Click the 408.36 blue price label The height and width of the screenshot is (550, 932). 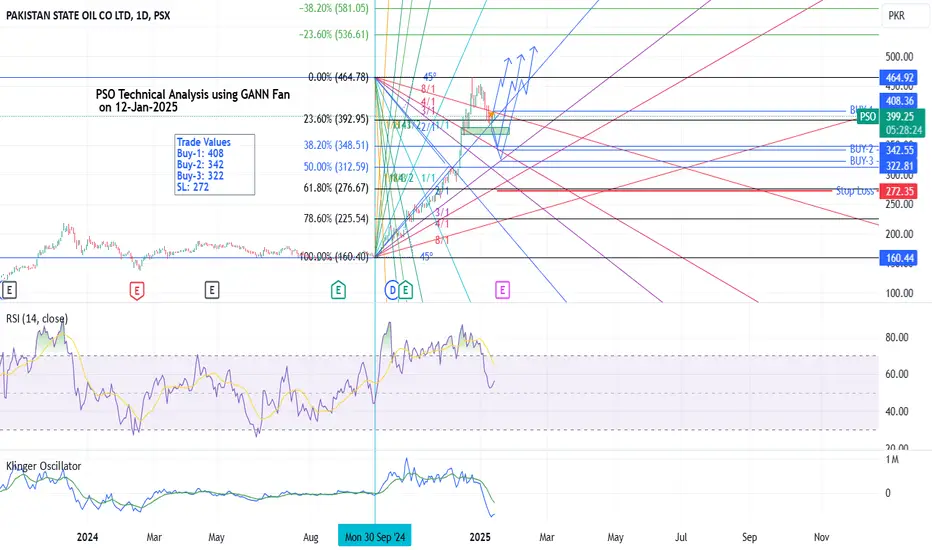[899, 100]
